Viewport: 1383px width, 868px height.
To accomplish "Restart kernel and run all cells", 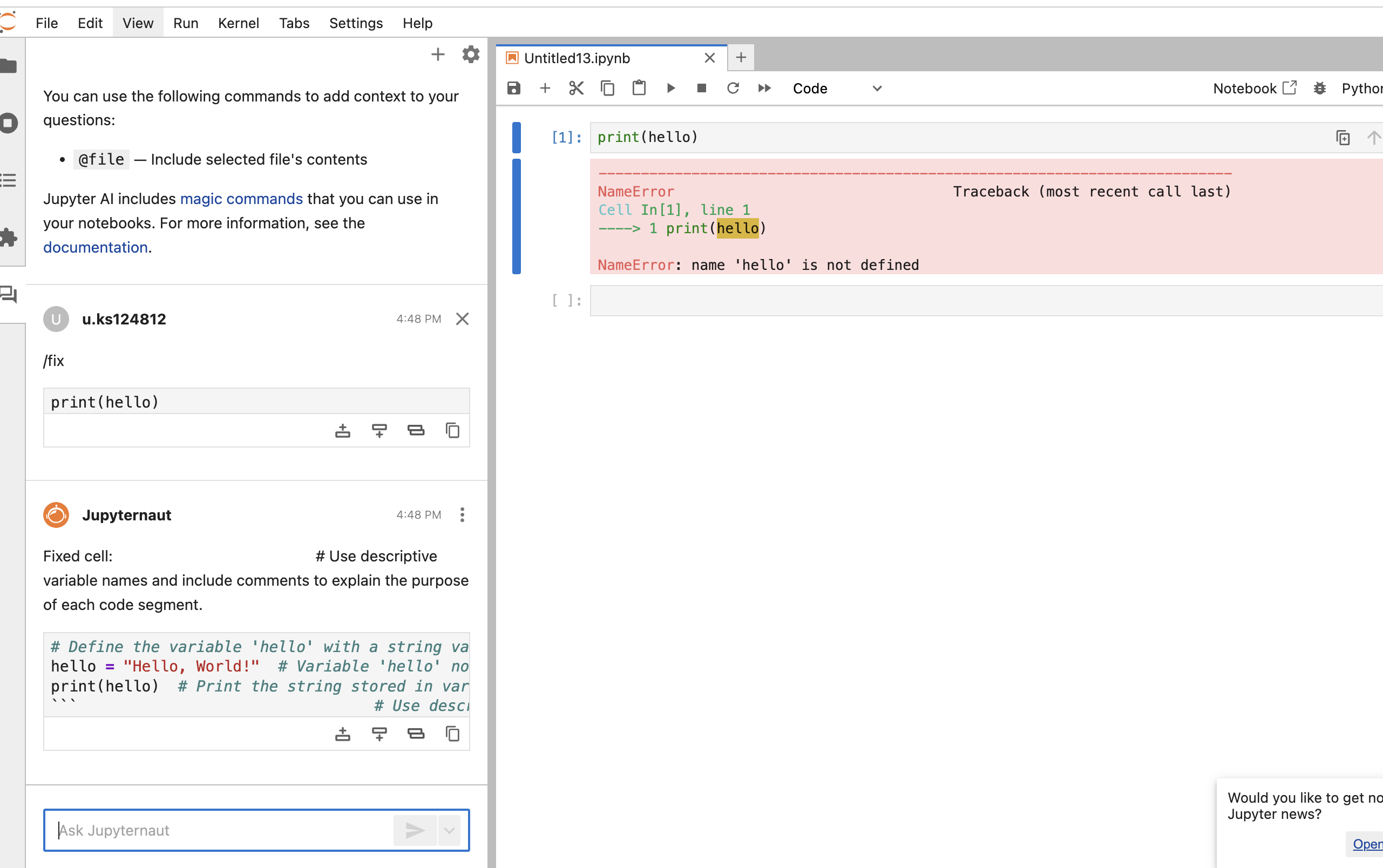I will 764,89.
